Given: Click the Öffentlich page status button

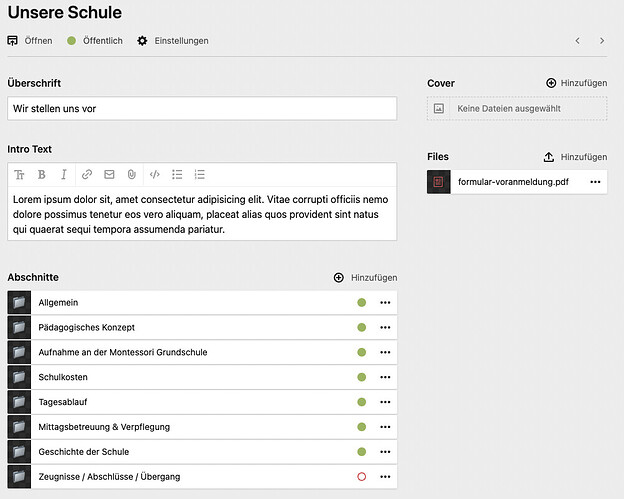Looking at the screenshot, I should pyautogui.click(x=95, y=41).
